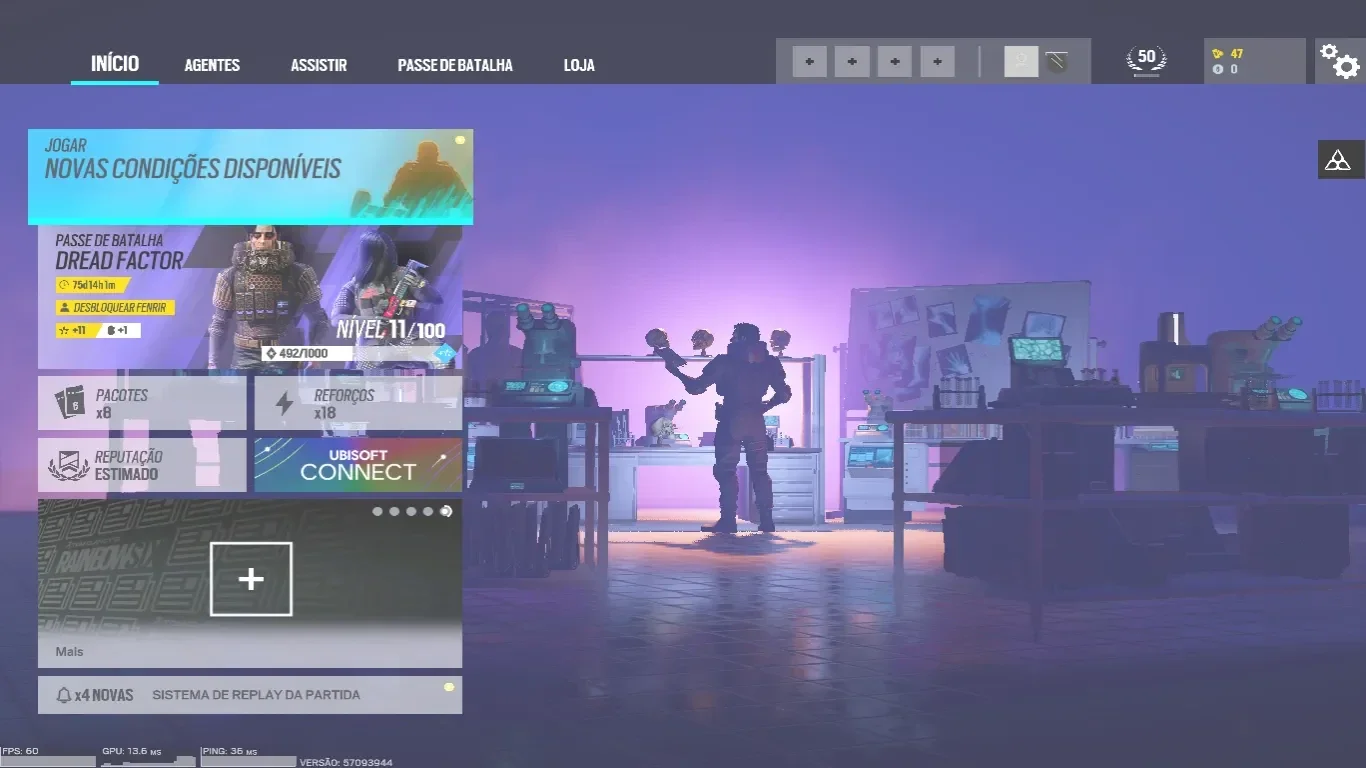Open the Reforços x18 tile
This screenshot has height=768, width=1366.
pyautogui.click(x=358, y=403)
